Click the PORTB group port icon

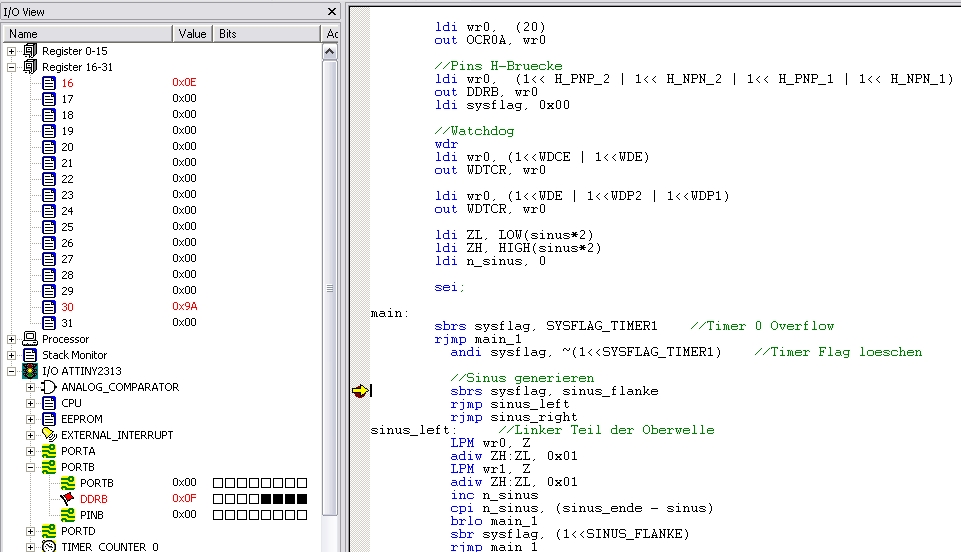49,467
